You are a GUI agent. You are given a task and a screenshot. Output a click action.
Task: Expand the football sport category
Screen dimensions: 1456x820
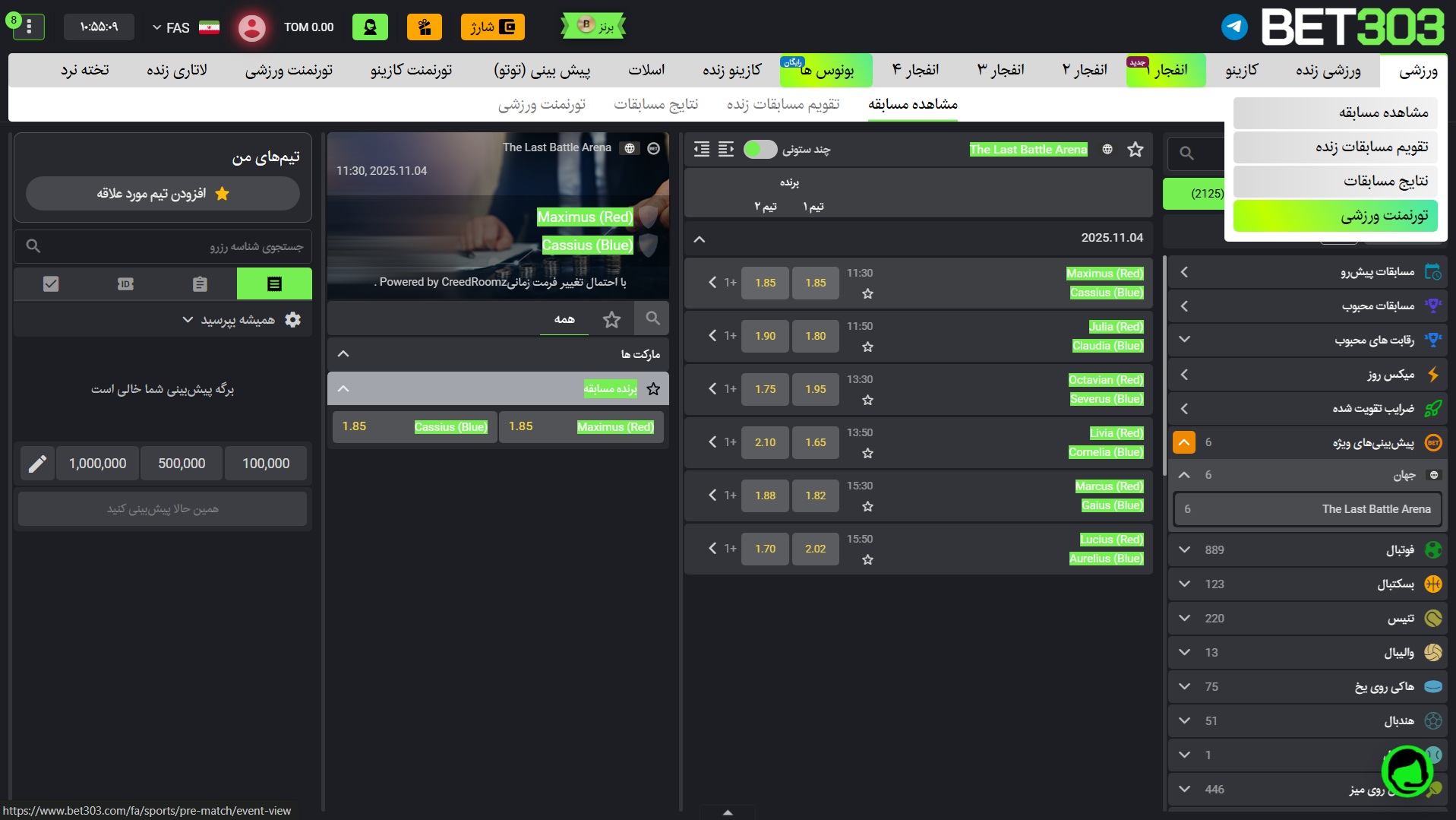click(x=1183, y=549)
